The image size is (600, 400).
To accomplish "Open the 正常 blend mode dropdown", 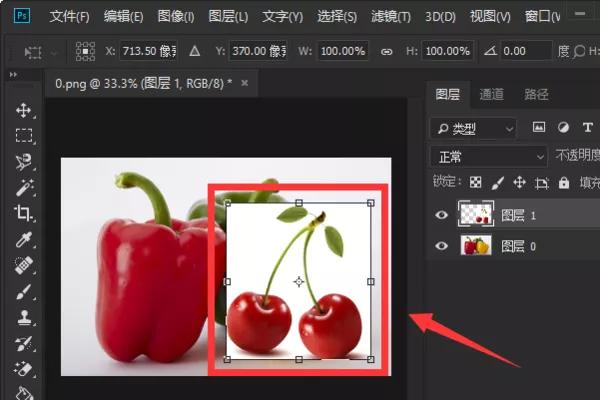I will (489, 157).
